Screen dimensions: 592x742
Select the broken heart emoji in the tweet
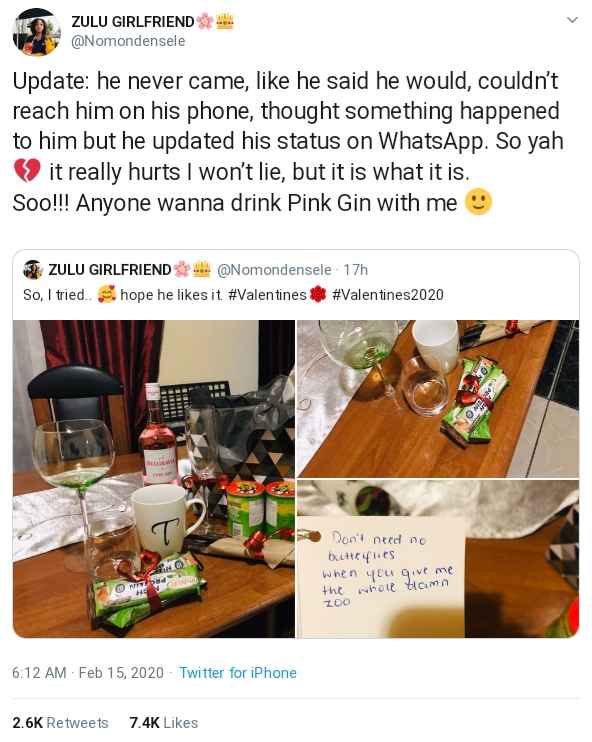pyautogui.click(x=27, y=171)
